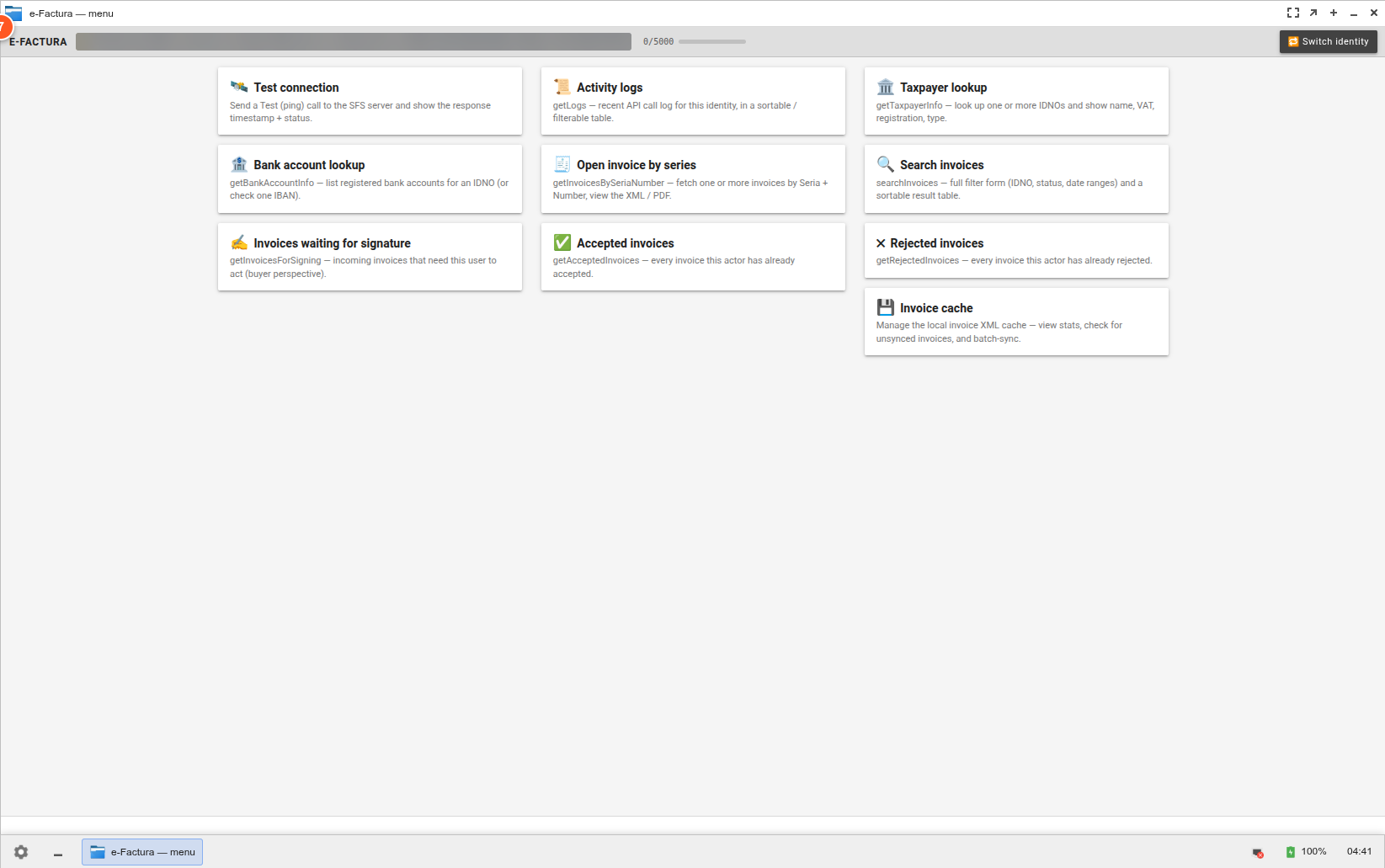
Task: Click the 'searchInvoices — full filter form' description
Action: point(1009,189)
